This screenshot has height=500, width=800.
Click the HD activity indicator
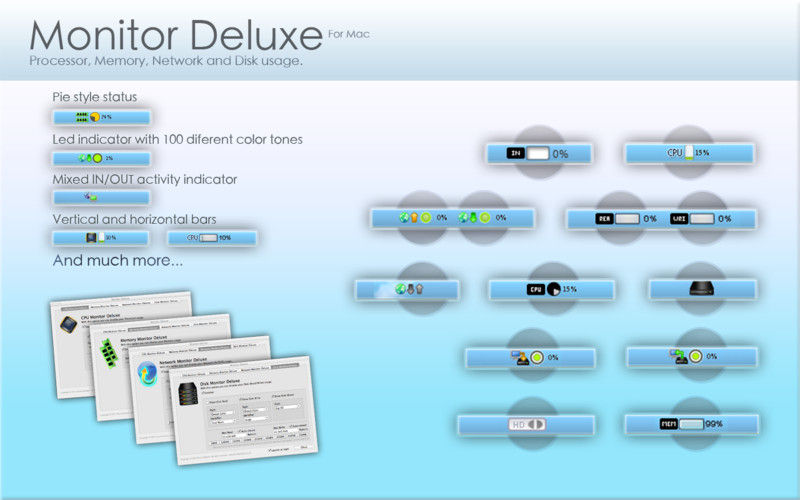tap(527, 424)
